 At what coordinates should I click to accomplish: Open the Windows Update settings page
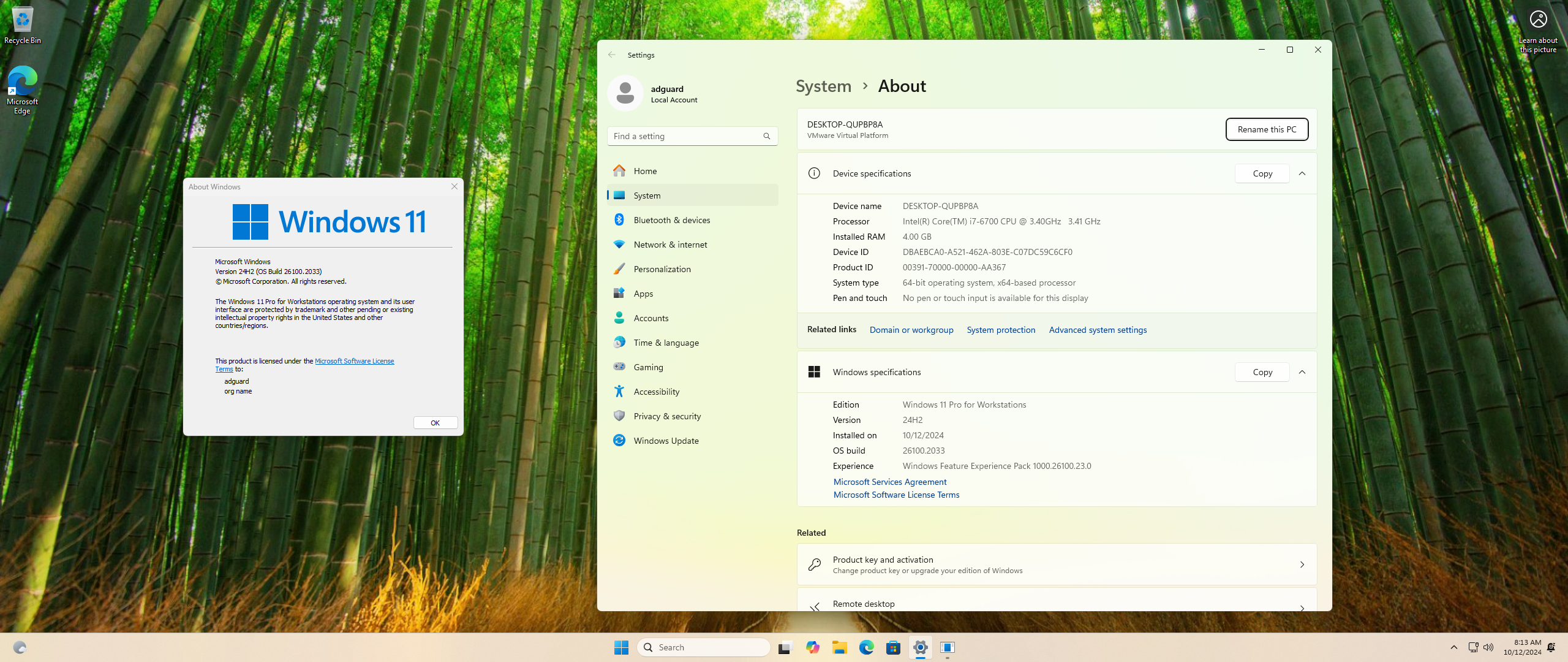point(693,440)
